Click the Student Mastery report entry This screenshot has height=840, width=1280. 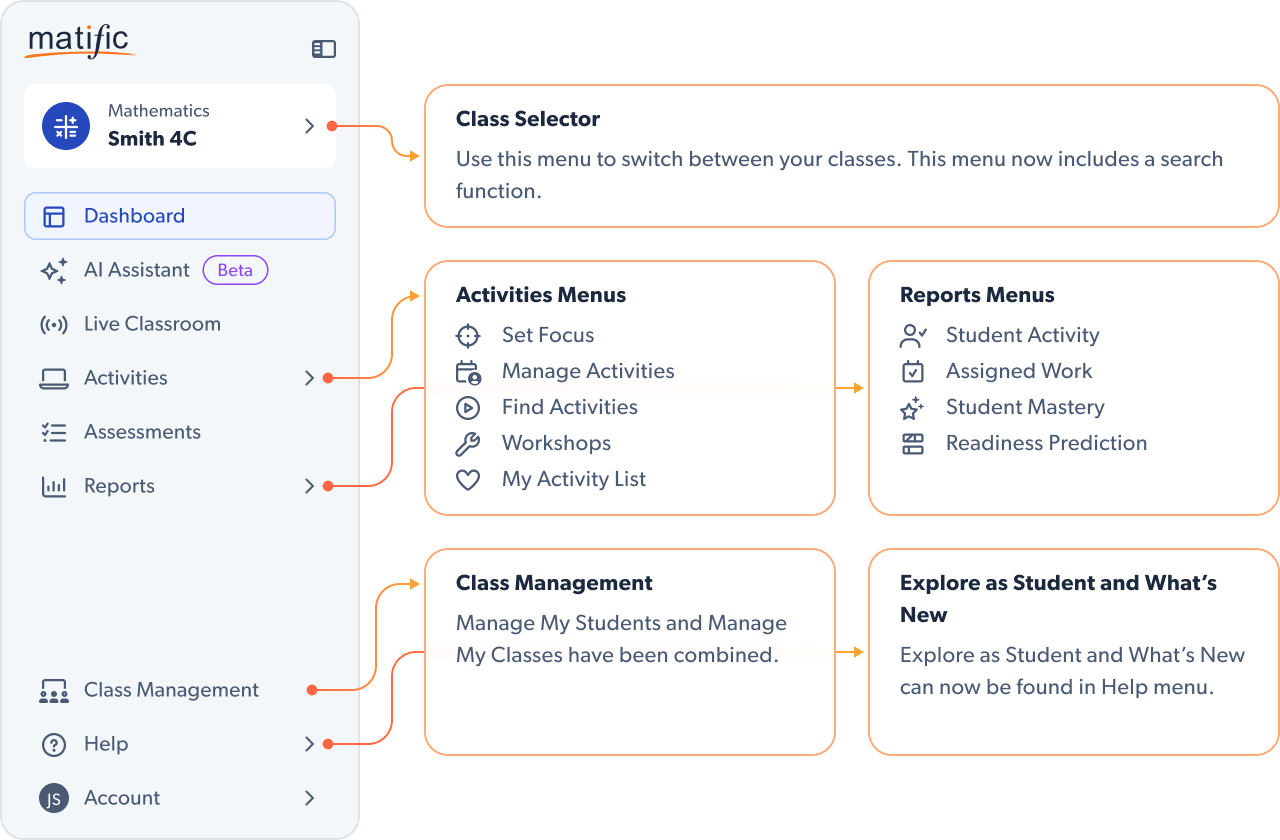tap(1025, 407)
